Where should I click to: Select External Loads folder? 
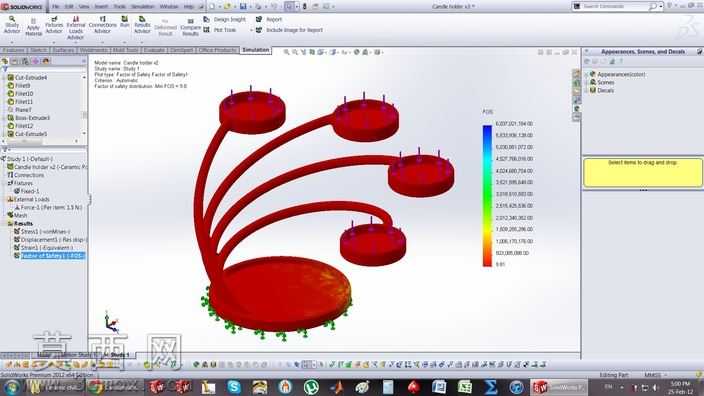(x=28, y=199)
